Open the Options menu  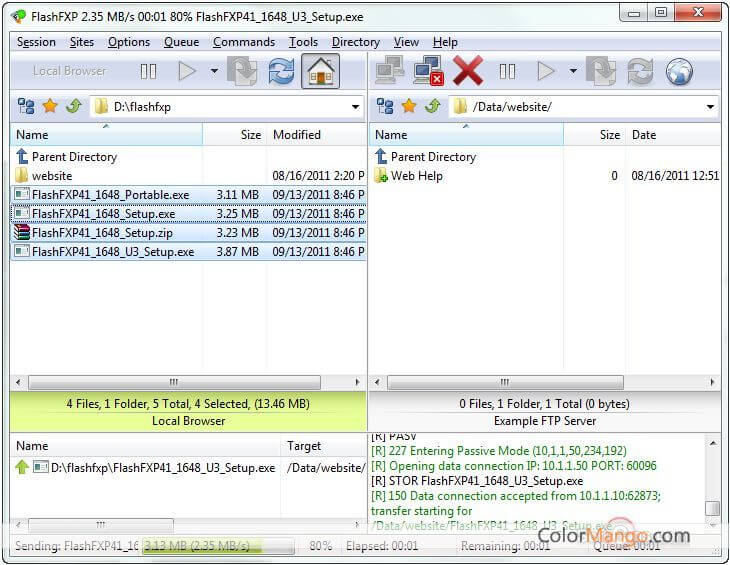click(x=129, y=42)
